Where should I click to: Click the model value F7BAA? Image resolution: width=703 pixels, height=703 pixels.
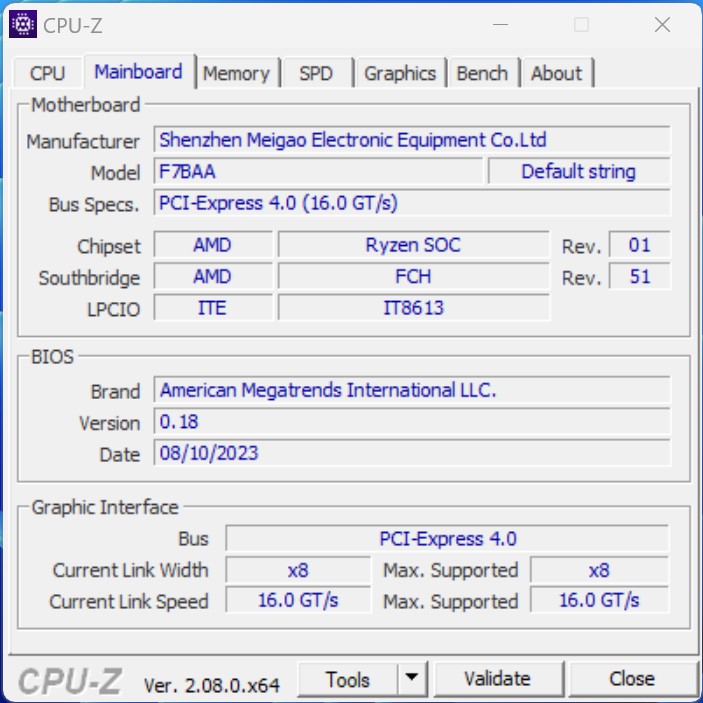pos(318,171)
